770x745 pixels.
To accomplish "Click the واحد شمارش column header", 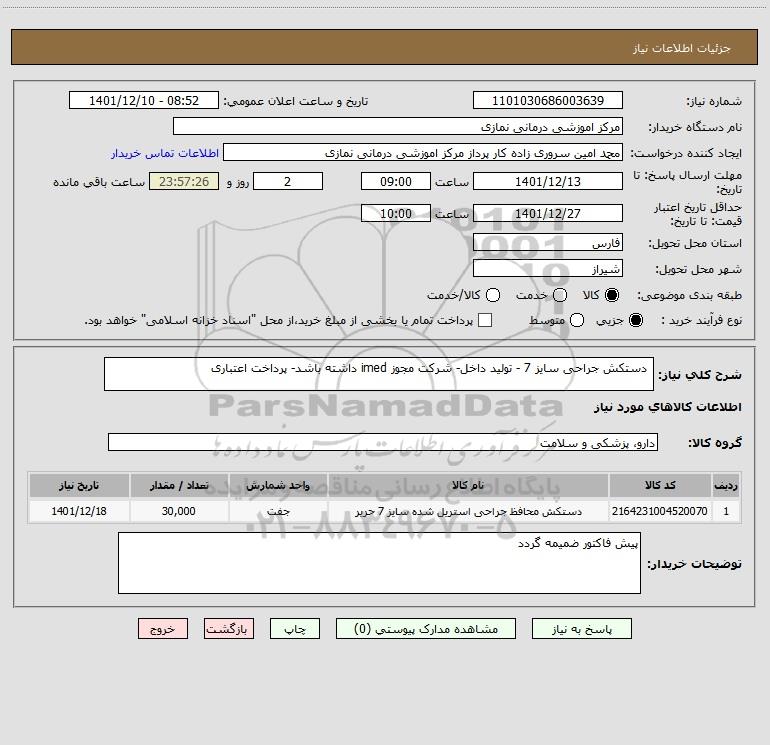I will coord(278,485).
